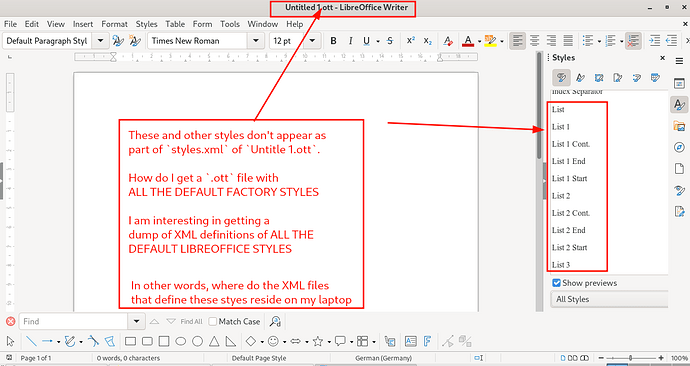Screen dimensions: 690x366
Task: Click New Style from Selection icon
Action: tap(135, 41)
